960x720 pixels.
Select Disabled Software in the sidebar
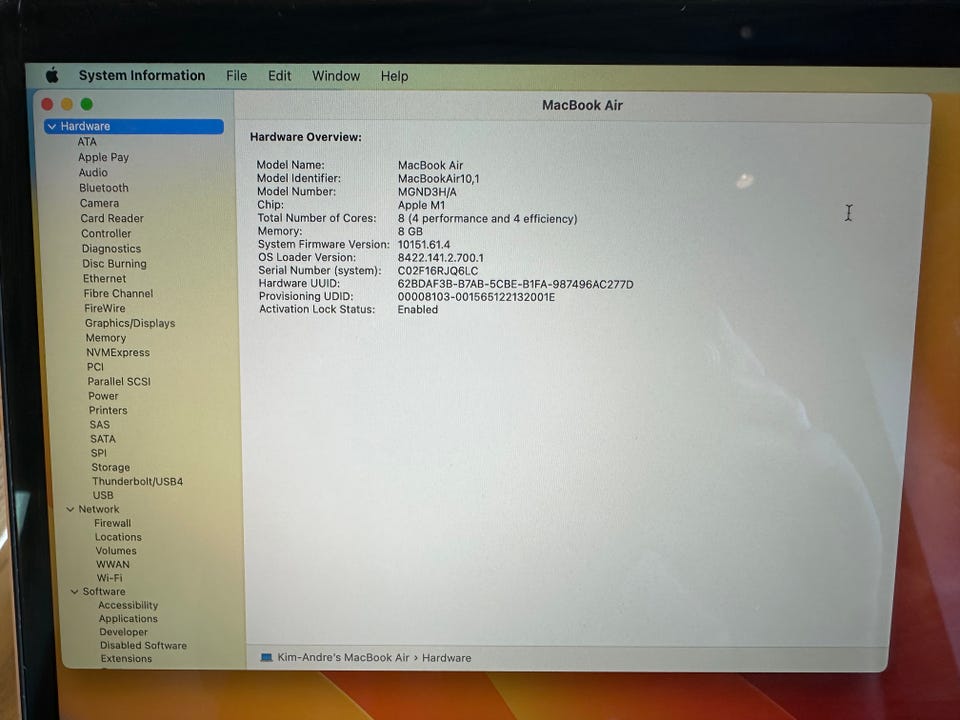pos(143,645)
